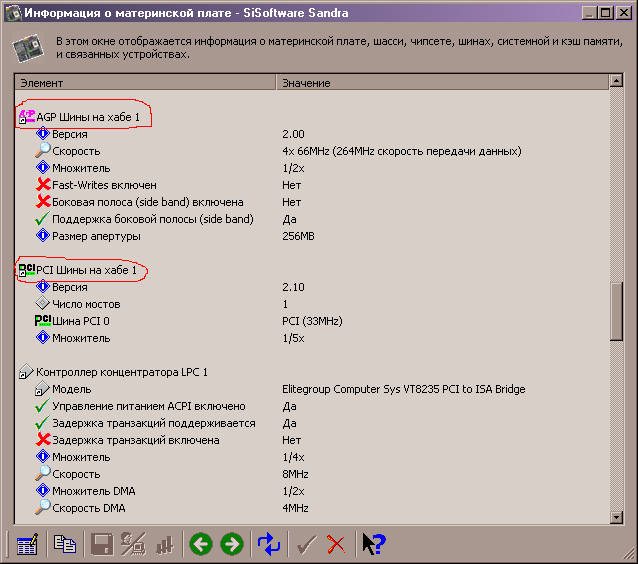
Task: Click the red X cancel icon
Action: pyautogui.click(x=336, y=544)
